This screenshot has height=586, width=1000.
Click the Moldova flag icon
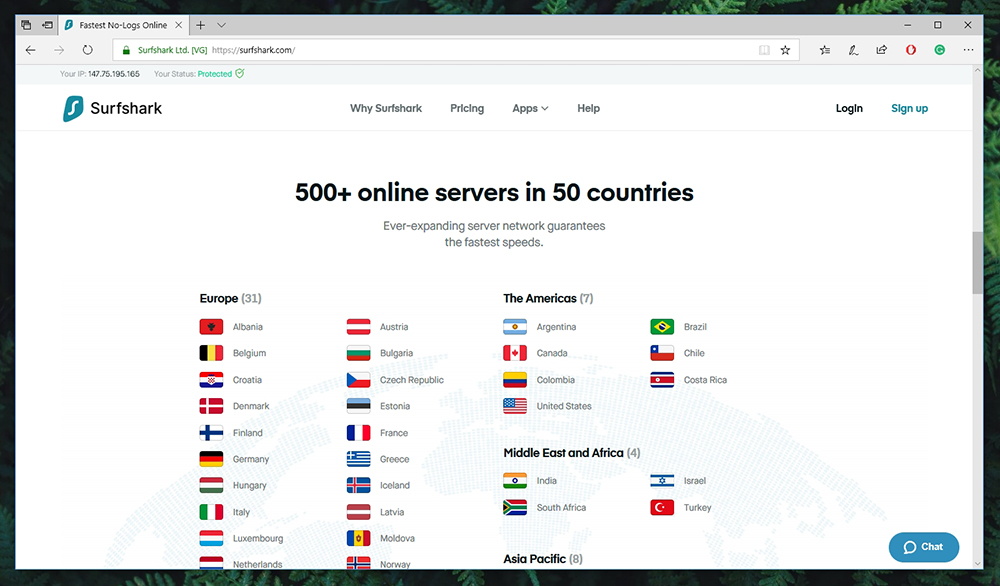click(358, 538)
